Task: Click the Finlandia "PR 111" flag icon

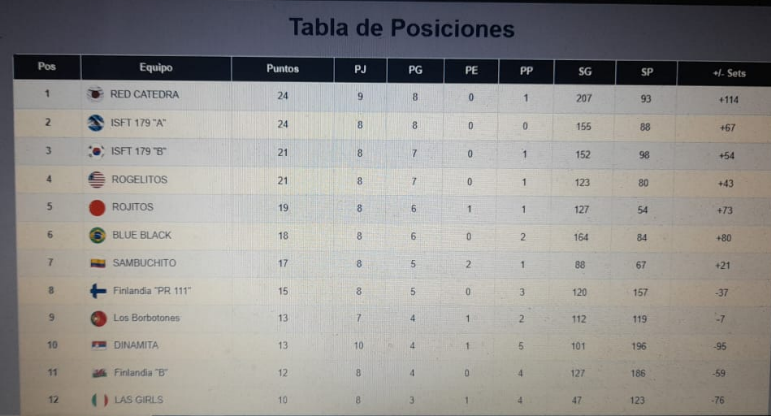Action: [x=99, y=291]
